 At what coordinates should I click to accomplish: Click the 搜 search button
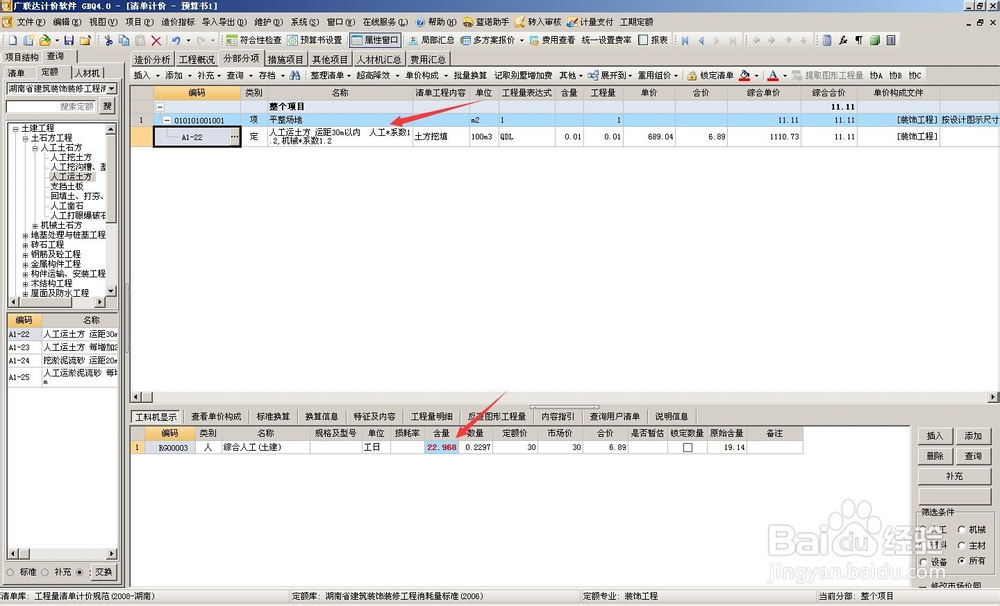[107, 107]
